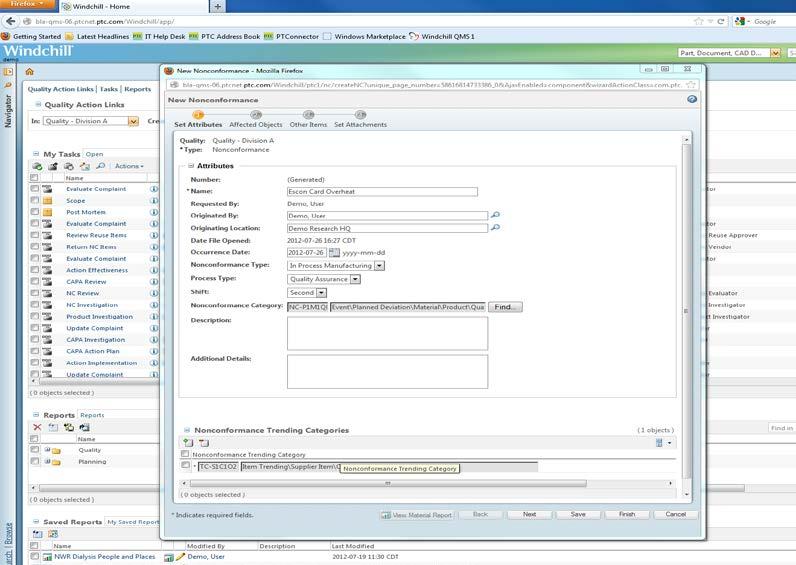Click the search icon in My Tasks toolbar
The image size is (796, 565).
tap(101, 166)
